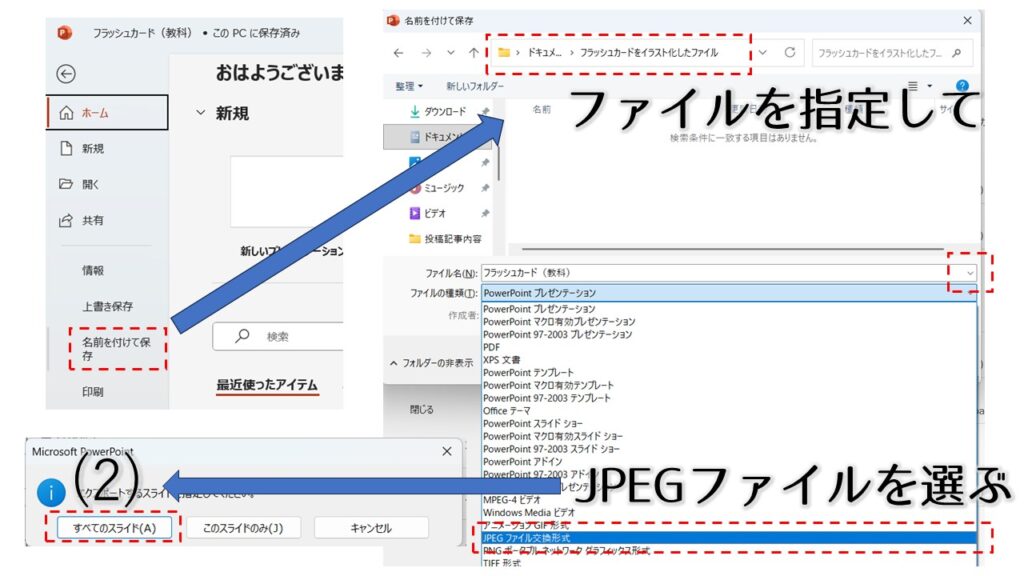Go up one folder level with up arrow
The width and height of the screenshot is (1024, 576).
473,52
